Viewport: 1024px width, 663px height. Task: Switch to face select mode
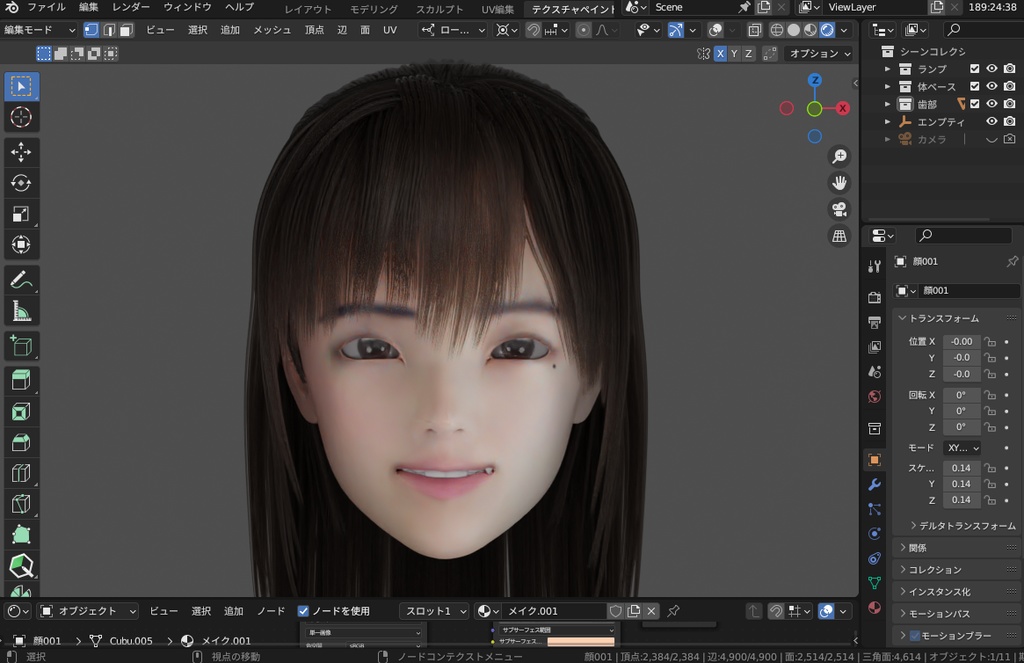[126, 30]
